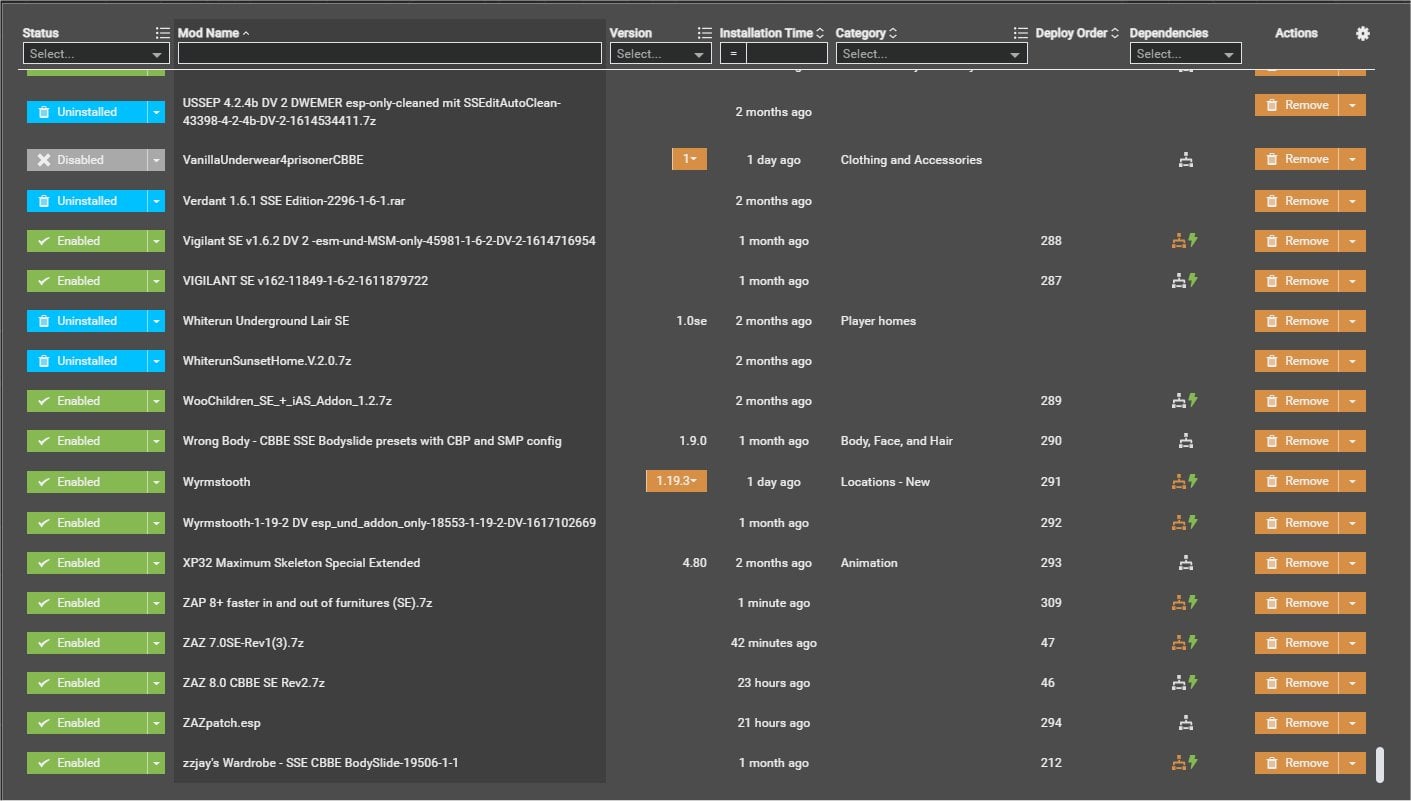Image resolution: width=1411 pixels, height=801 pixels.
Task: Open Category column filter list icon
Action: pos(1020,33)
